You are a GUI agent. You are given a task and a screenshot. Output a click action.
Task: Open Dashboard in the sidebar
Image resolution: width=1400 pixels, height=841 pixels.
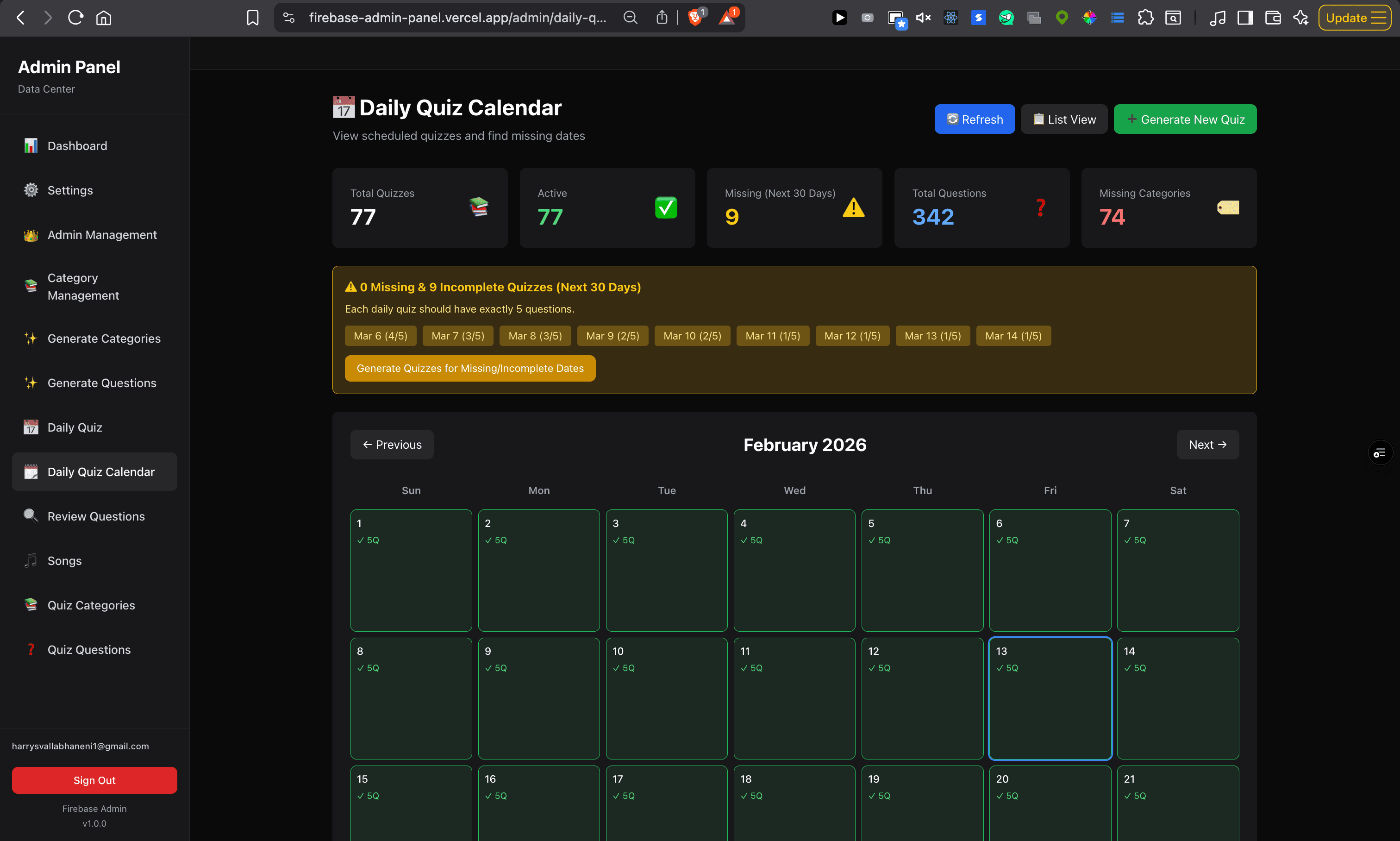[x=77, y=145]
